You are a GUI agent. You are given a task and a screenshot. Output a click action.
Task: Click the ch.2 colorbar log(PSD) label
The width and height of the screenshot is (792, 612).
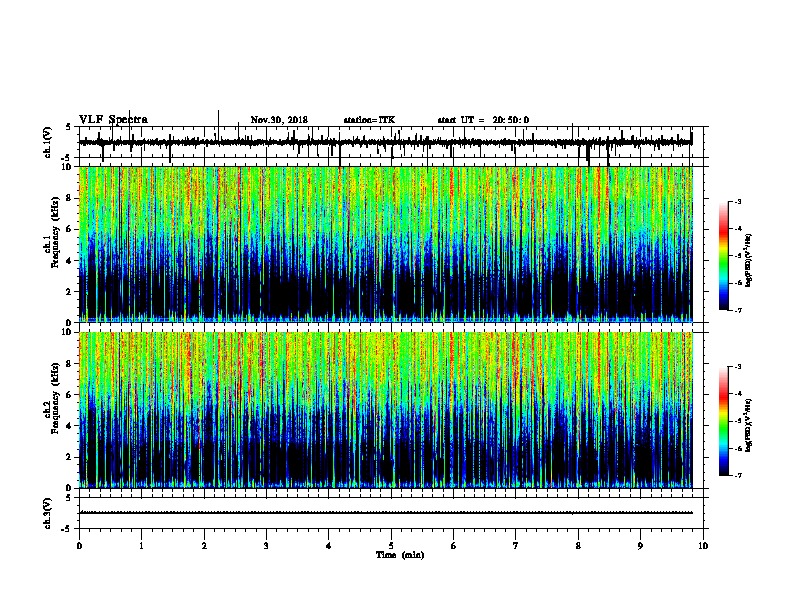(748, 425)
